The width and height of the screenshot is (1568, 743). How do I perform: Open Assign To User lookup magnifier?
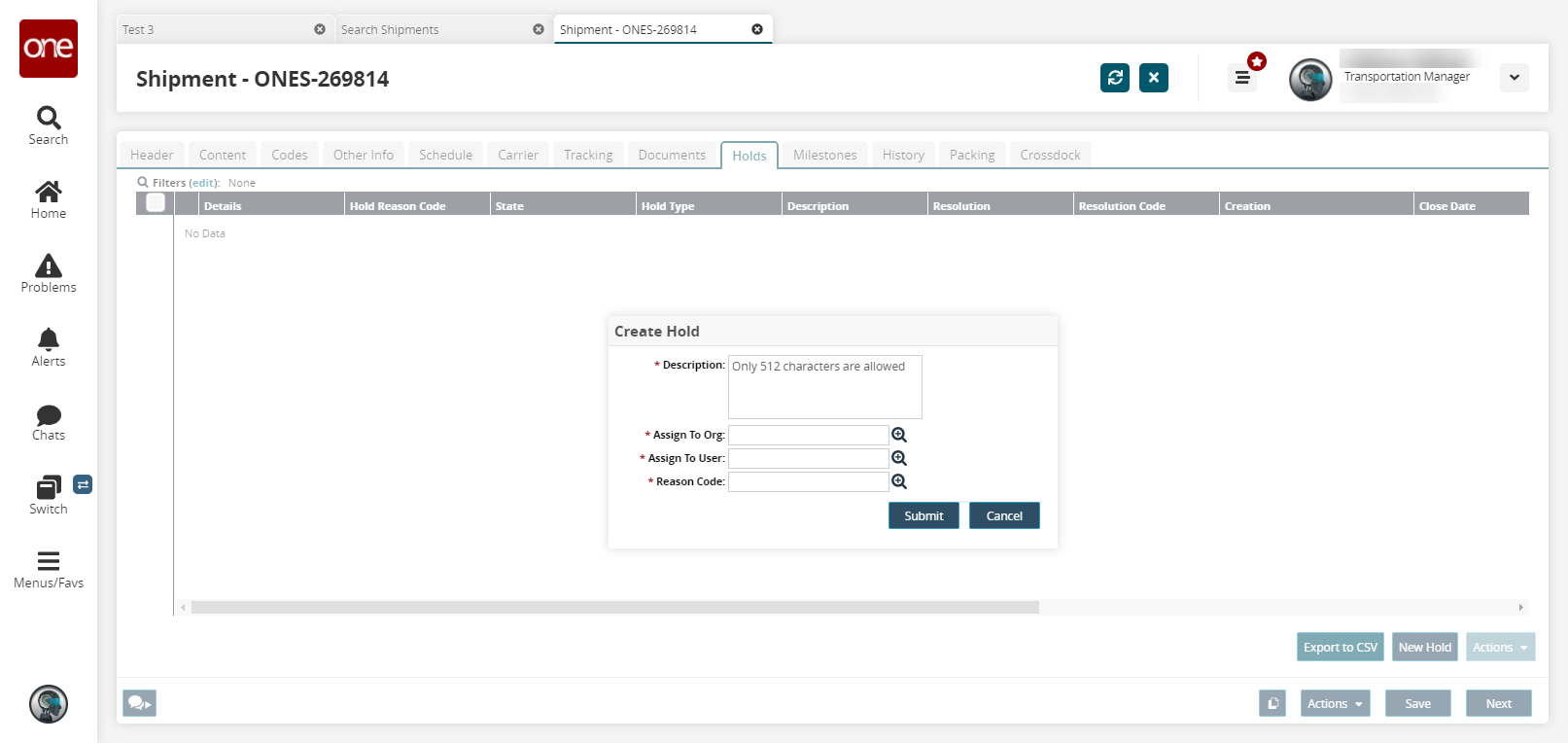[899, 458]
